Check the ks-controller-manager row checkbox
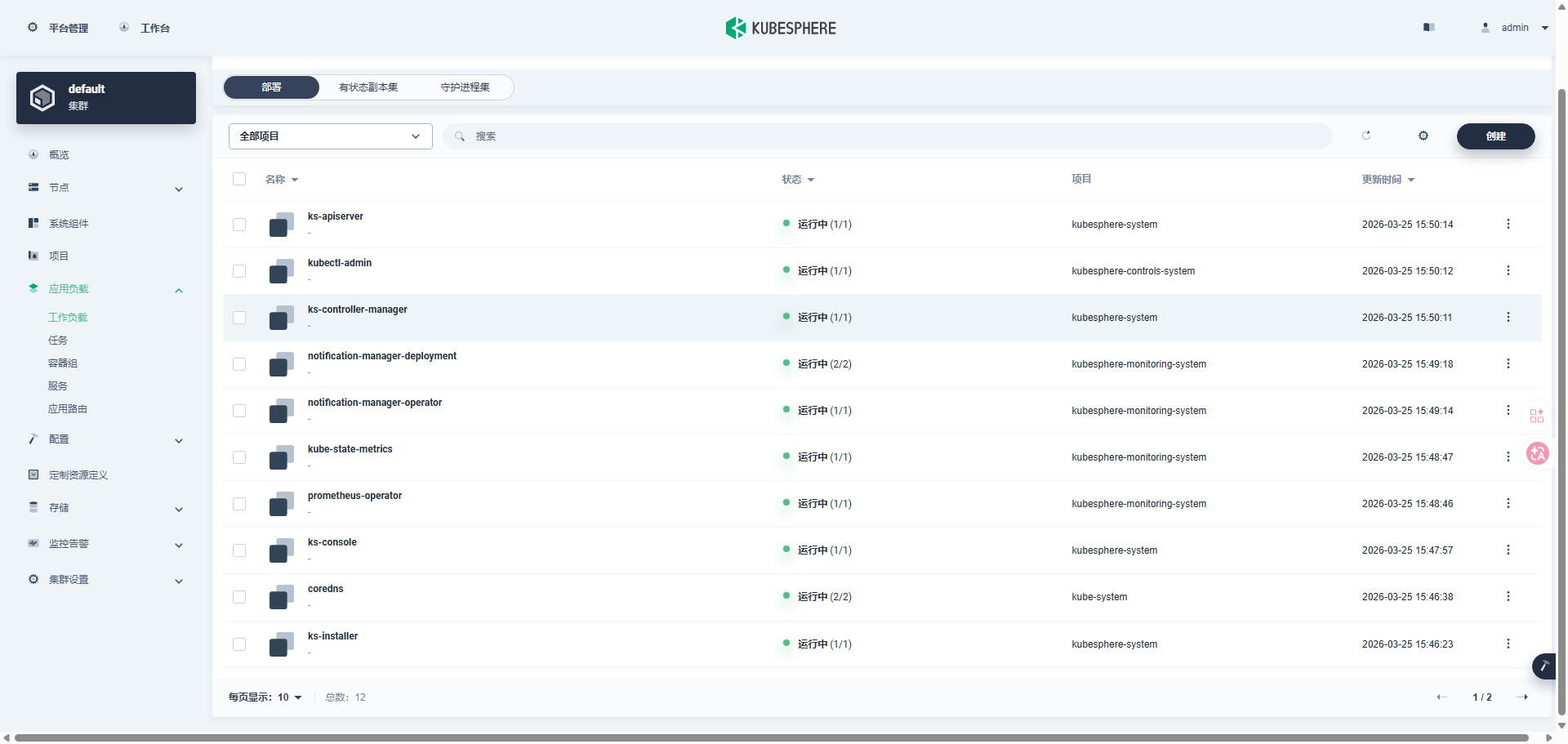The image size is (1568, 744). point(239,318)
